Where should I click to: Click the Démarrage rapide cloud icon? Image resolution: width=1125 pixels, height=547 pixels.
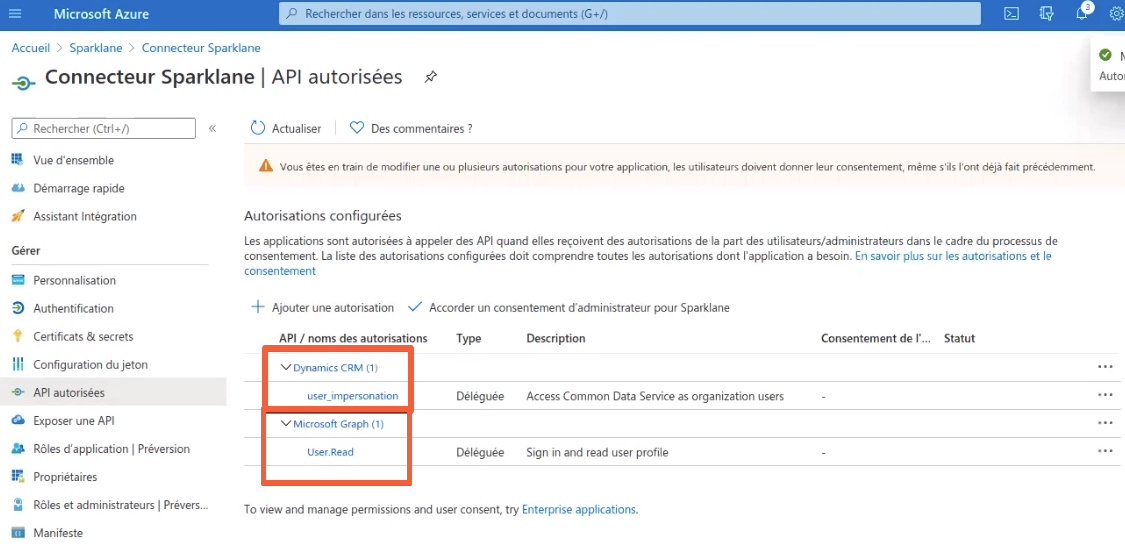(x=19, y=188)
